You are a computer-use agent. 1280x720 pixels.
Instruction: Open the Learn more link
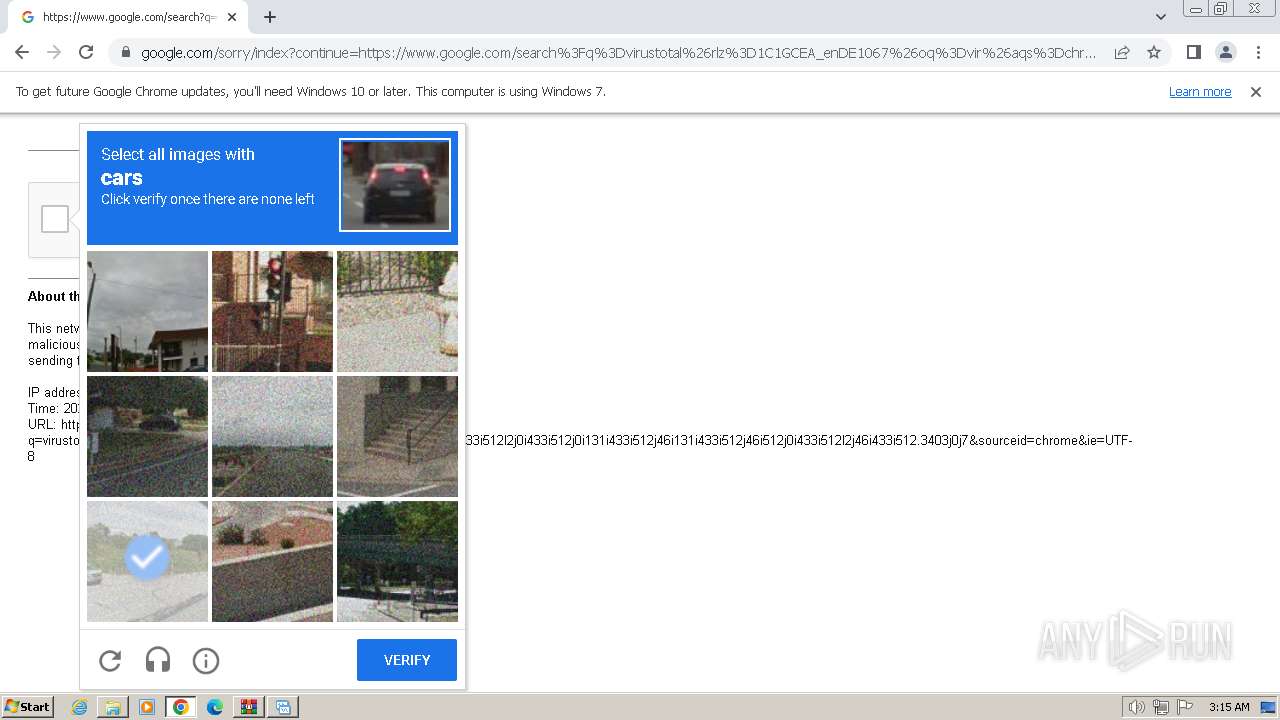1200,92
